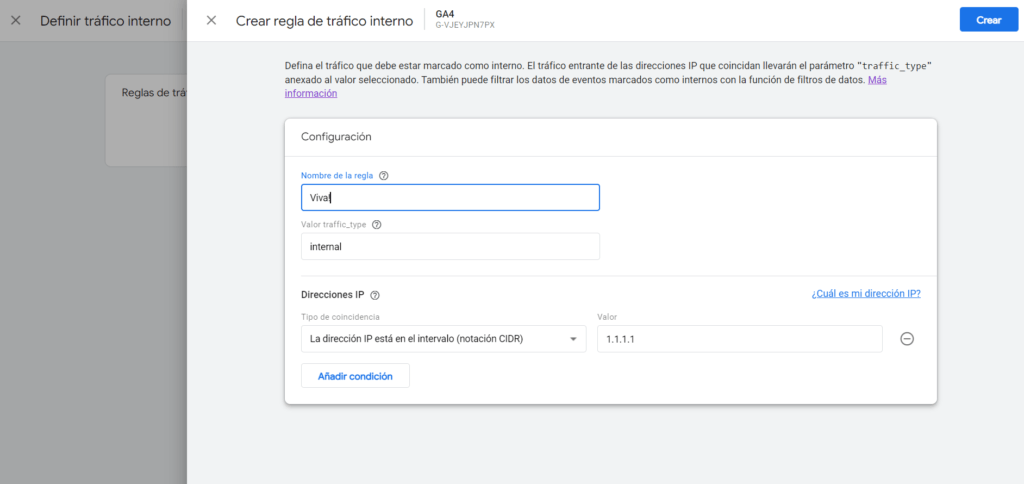Screen dimensions: 1024x484
Task: Click the Crear button
Action: click(x=989, y=20)
